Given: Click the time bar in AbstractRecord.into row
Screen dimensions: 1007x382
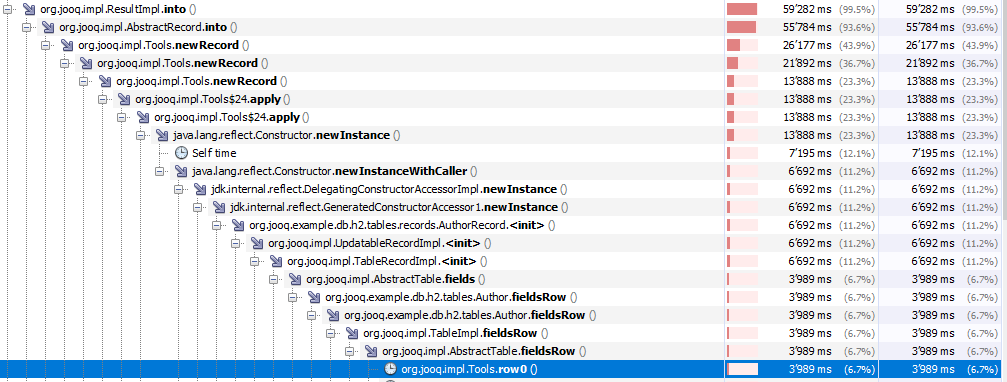Looking at the screenshot, I should click(742, 27).
